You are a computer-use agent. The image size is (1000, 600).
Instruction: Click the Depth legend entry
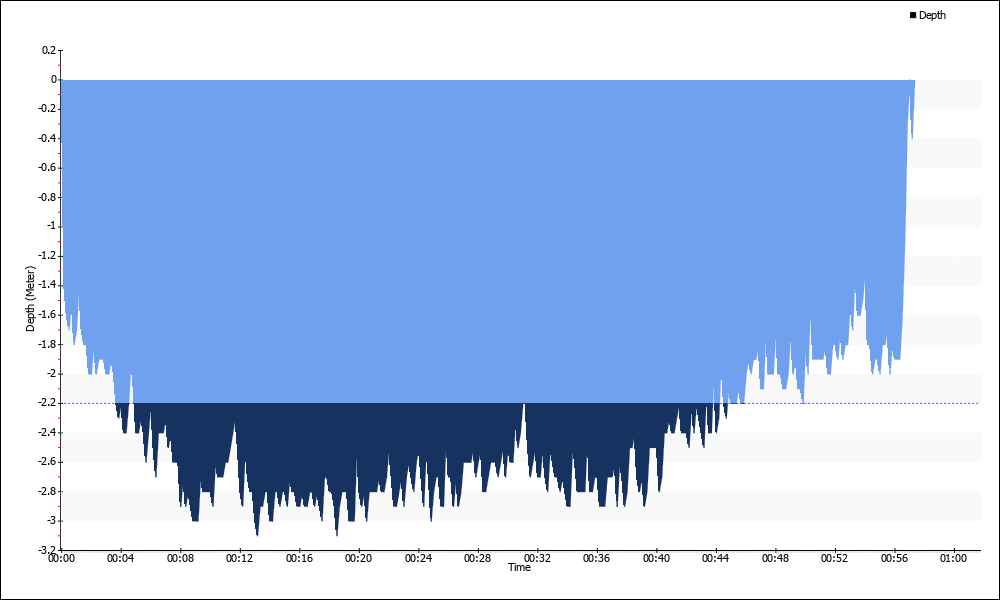click(928, 15)
